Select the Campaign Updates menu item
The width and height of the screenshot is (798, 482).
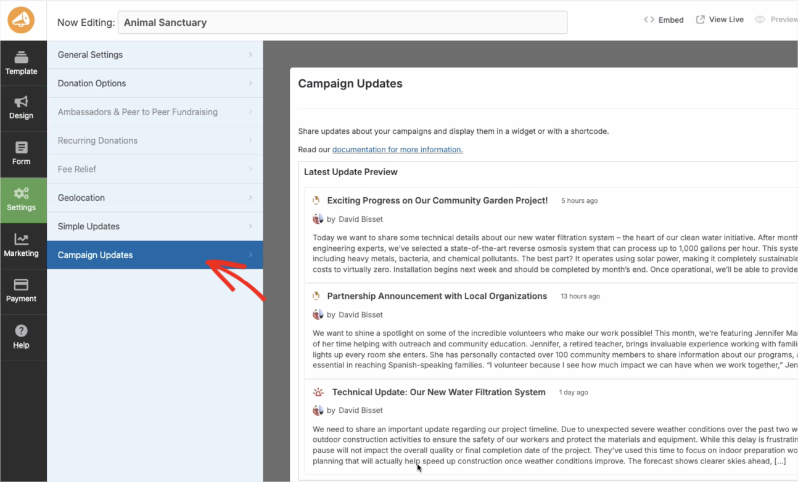tap(95, 255)
